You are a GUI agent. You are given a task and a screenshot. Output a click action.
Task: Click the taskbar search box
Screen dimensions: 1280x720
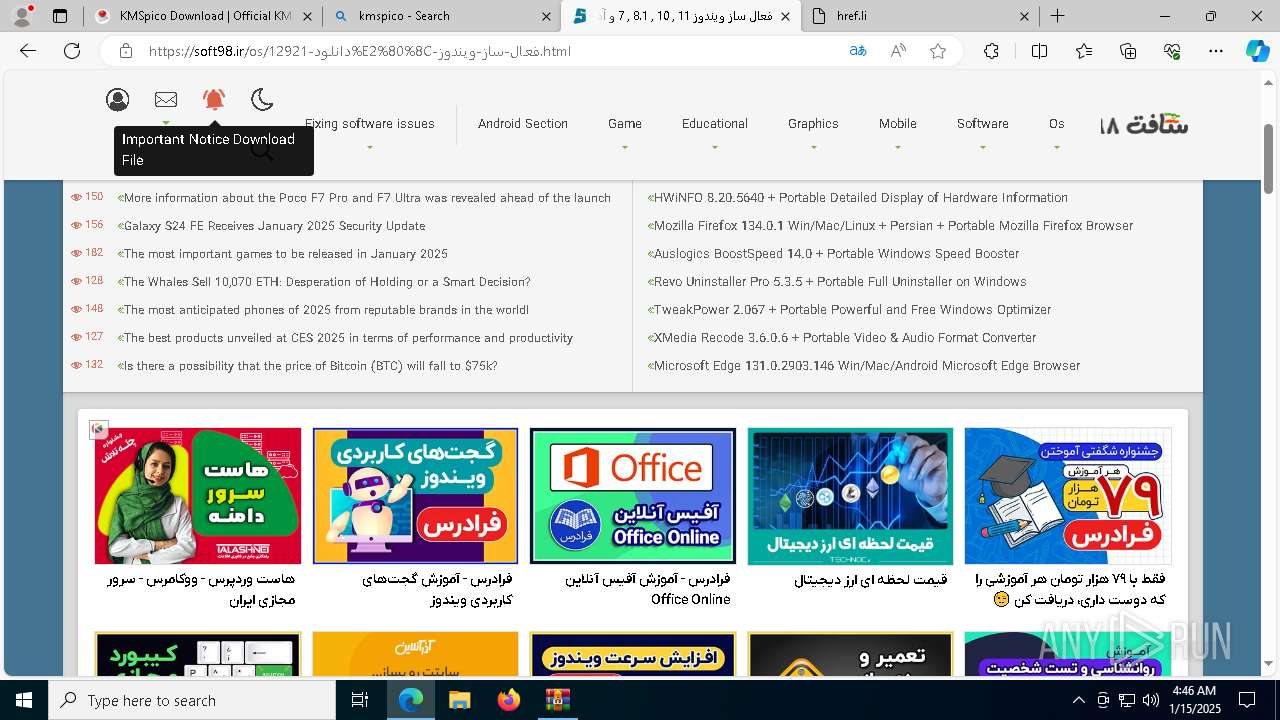tap(192, 700)
